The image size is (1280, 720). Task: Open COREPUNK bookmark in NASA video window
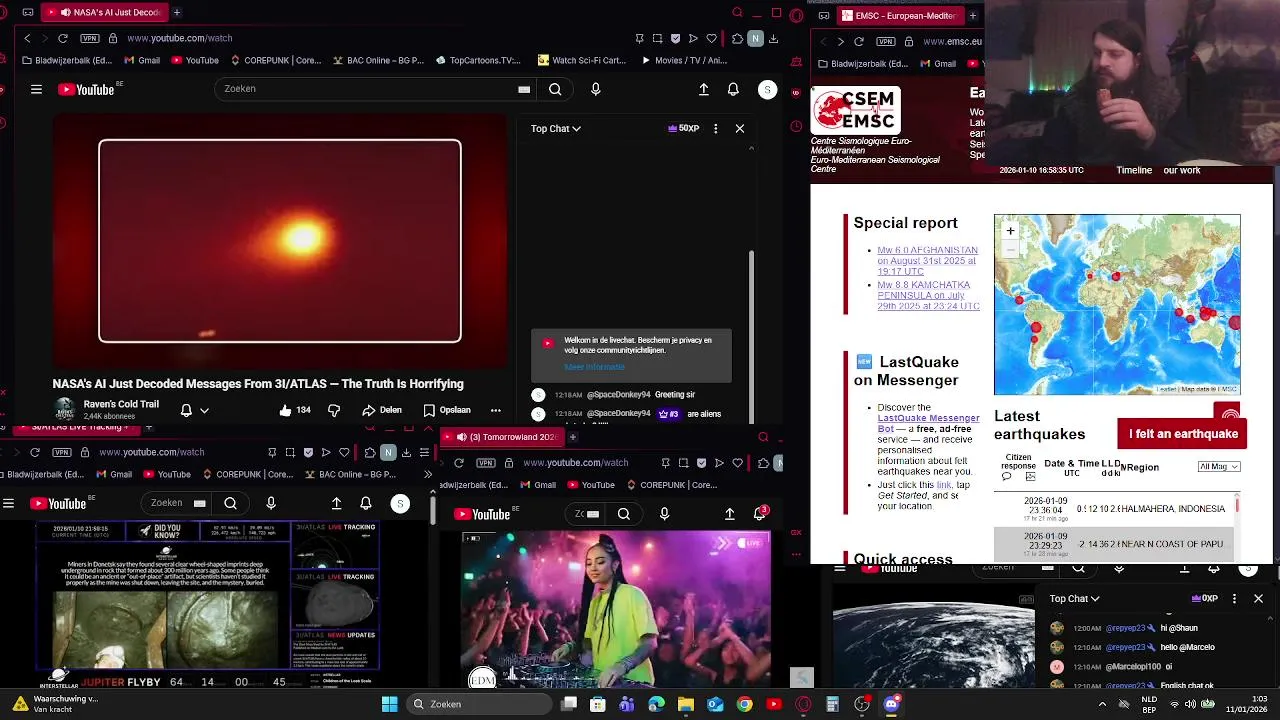pyautogui.click(x=275, y=60)
